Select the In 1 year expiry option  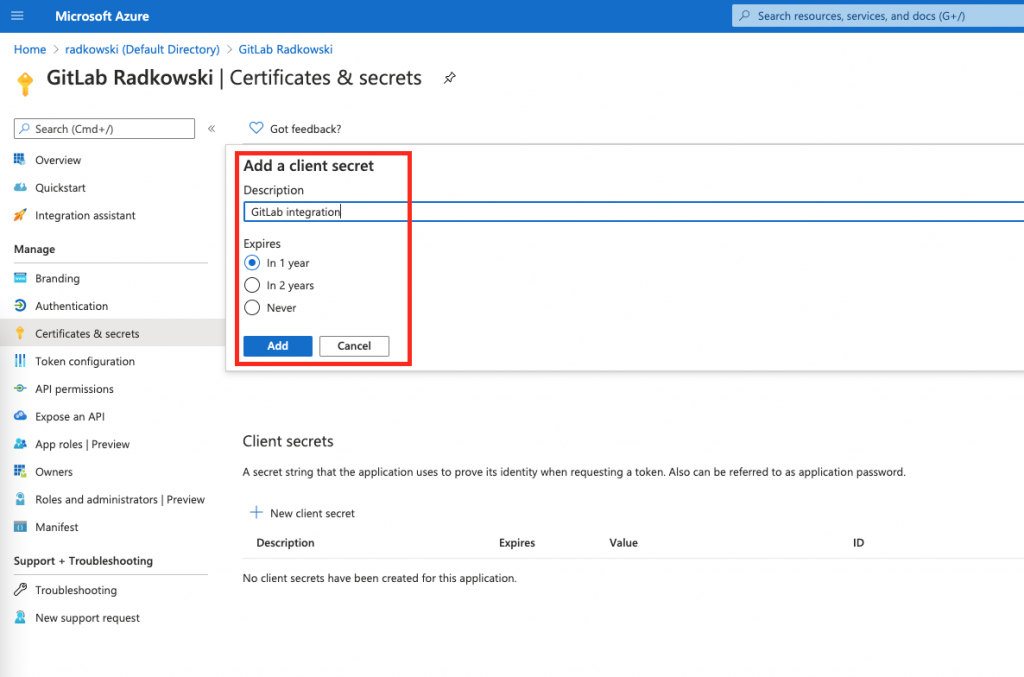pyautogui.click(x=252, y=262)
